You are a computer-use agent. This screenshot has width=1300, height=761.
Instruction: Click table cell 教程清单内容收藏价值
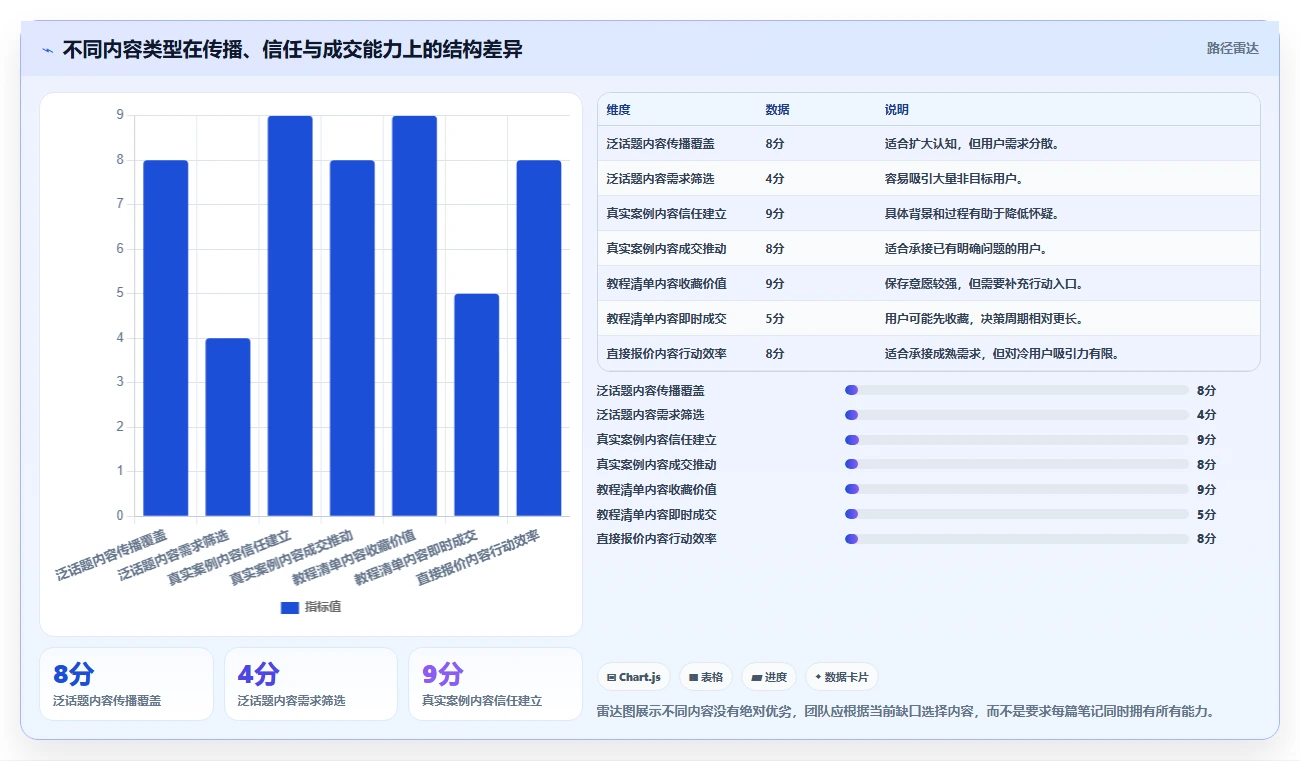(666, 284)
